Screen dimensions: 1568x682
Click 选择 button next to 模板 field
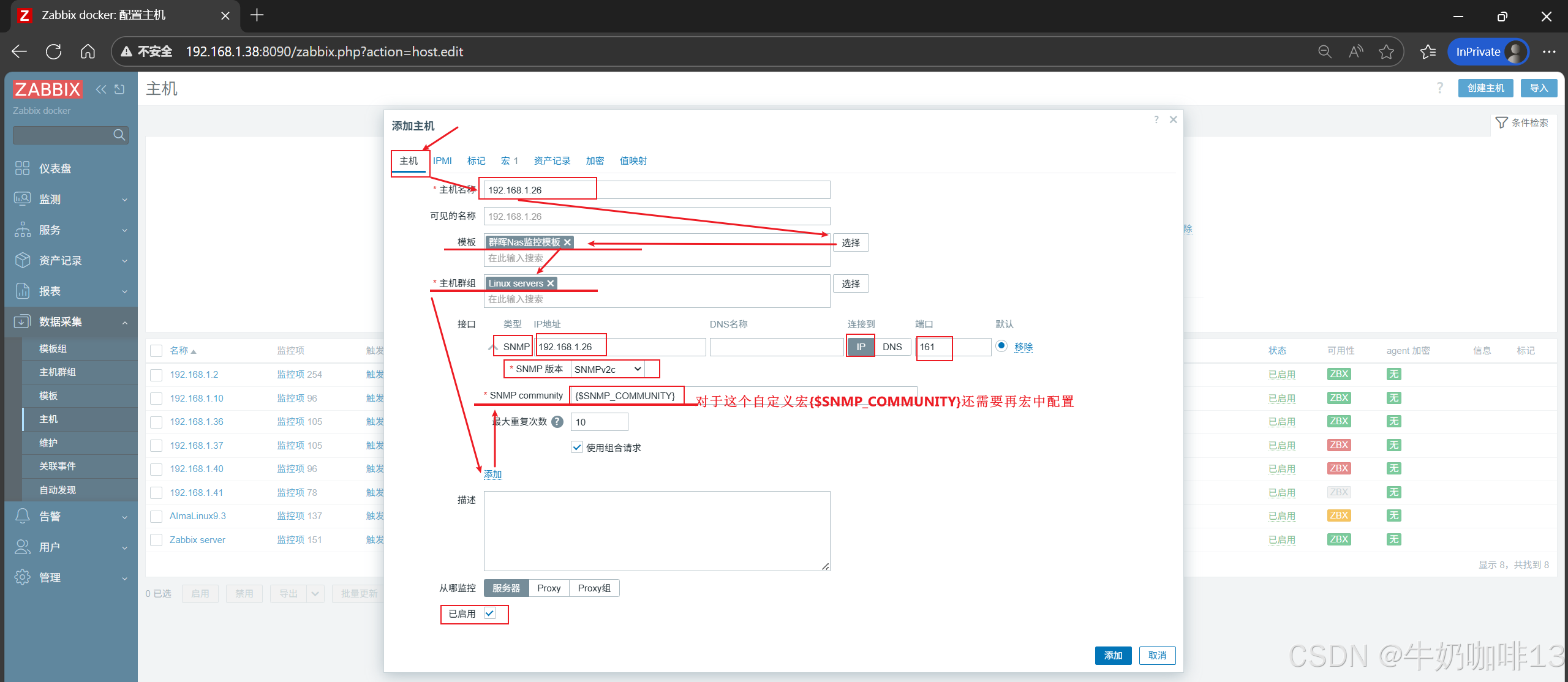tap(850, 242)
